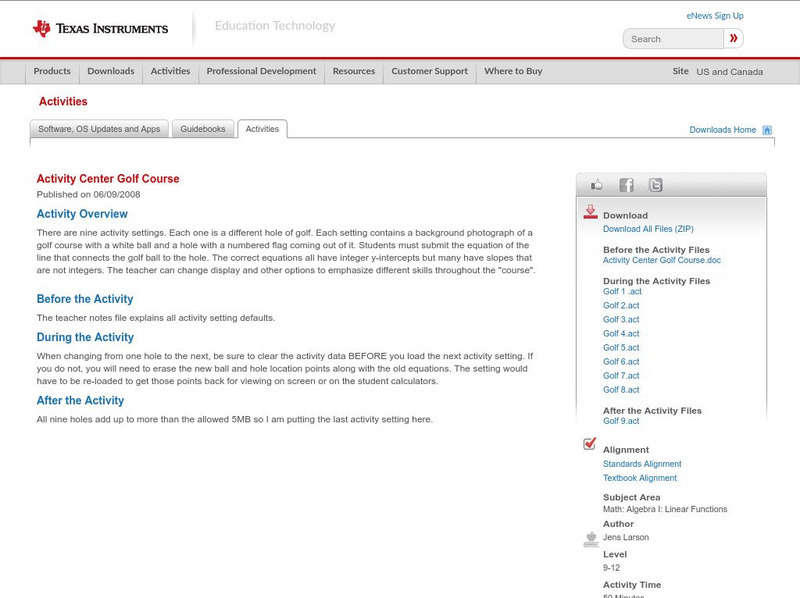Image resolution: width=800 pixels, height=598 pixels.
Task: Click the red Activities page heading
Action: tap(63, 102)
